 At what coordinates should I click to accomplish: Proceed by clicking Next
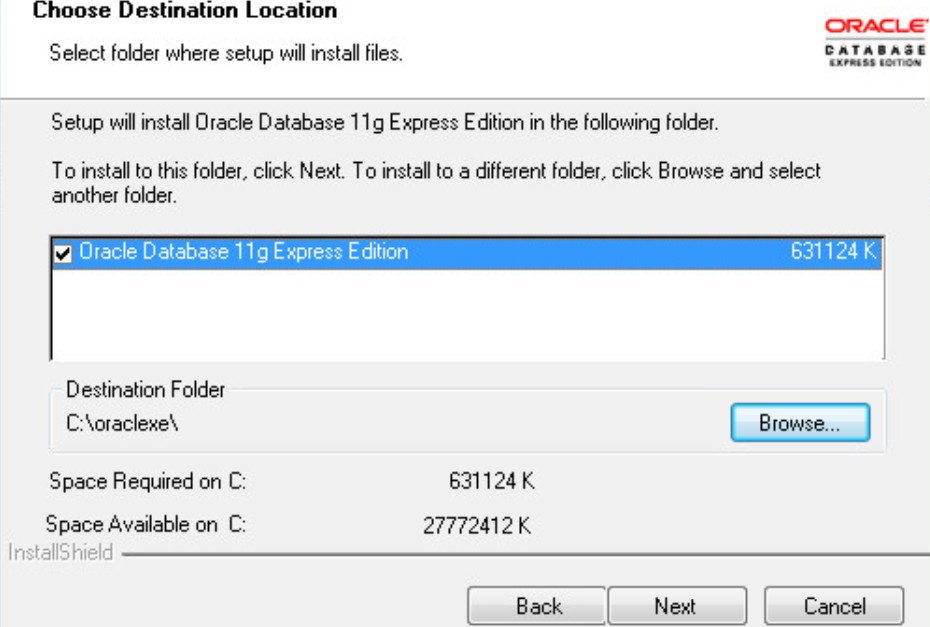677,606
